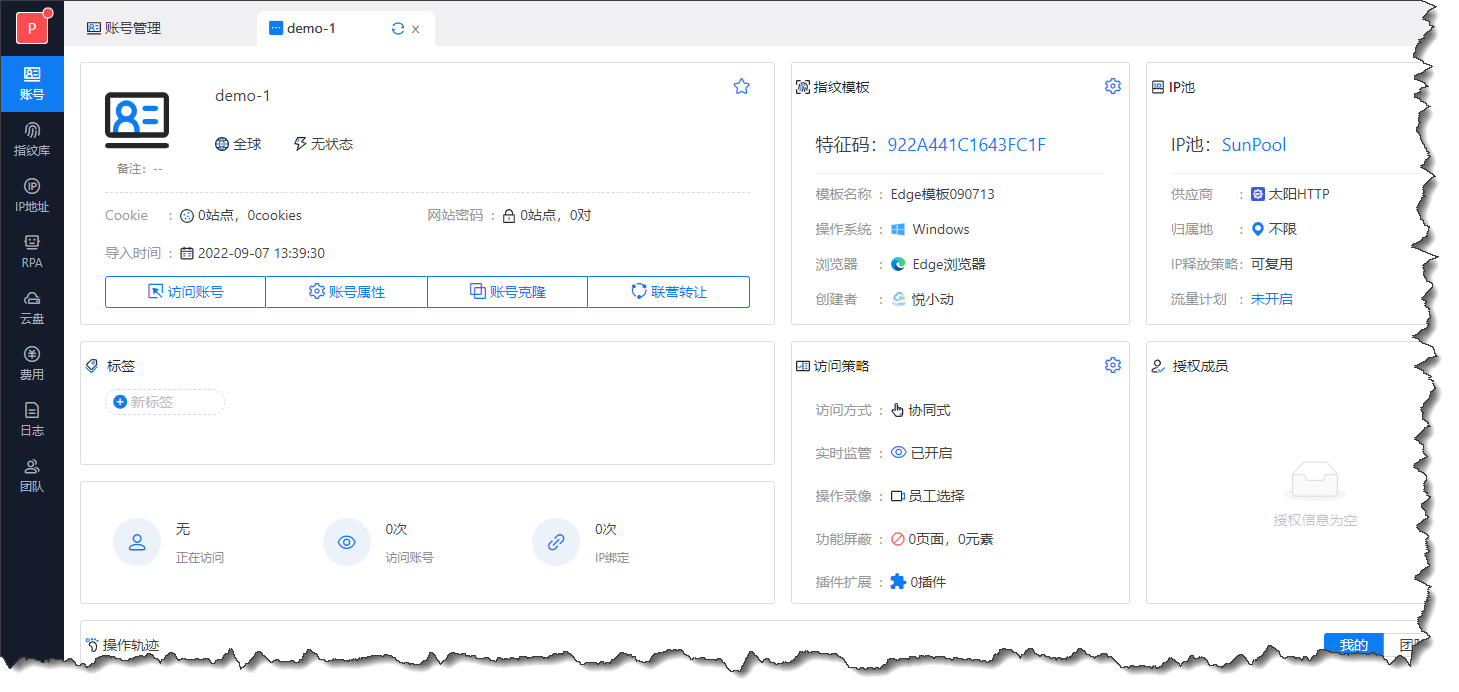Image resolution: width=1459 pixels, height=692 pixels.
Task: Click the 全球 globe icon
Action: (222, 144)
